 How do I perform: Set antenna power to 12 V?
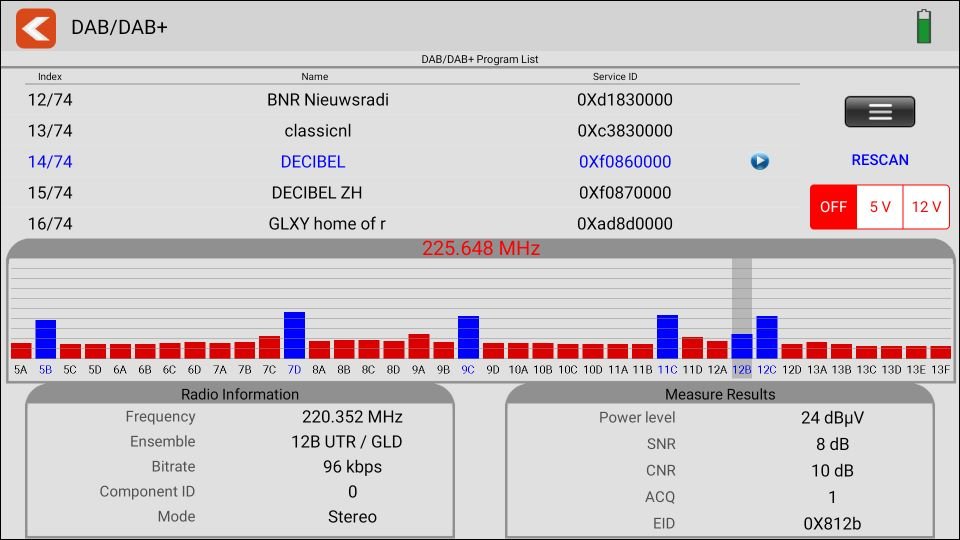click(926, 207)
